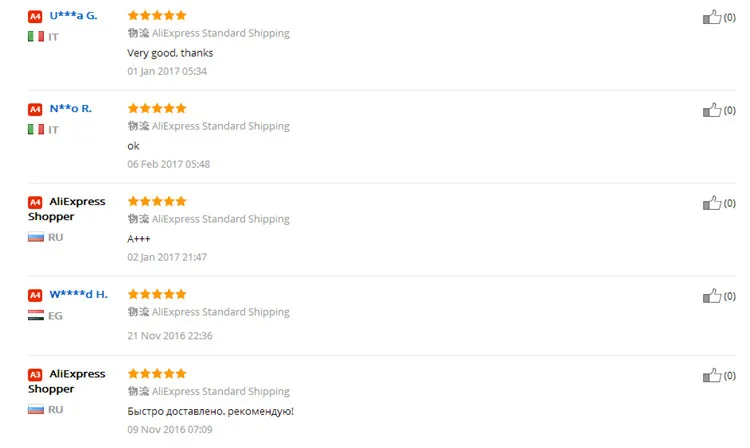750x448 pixels.
Task: Click the Egypt flag under W****d H.
Action: coord(36,315)
